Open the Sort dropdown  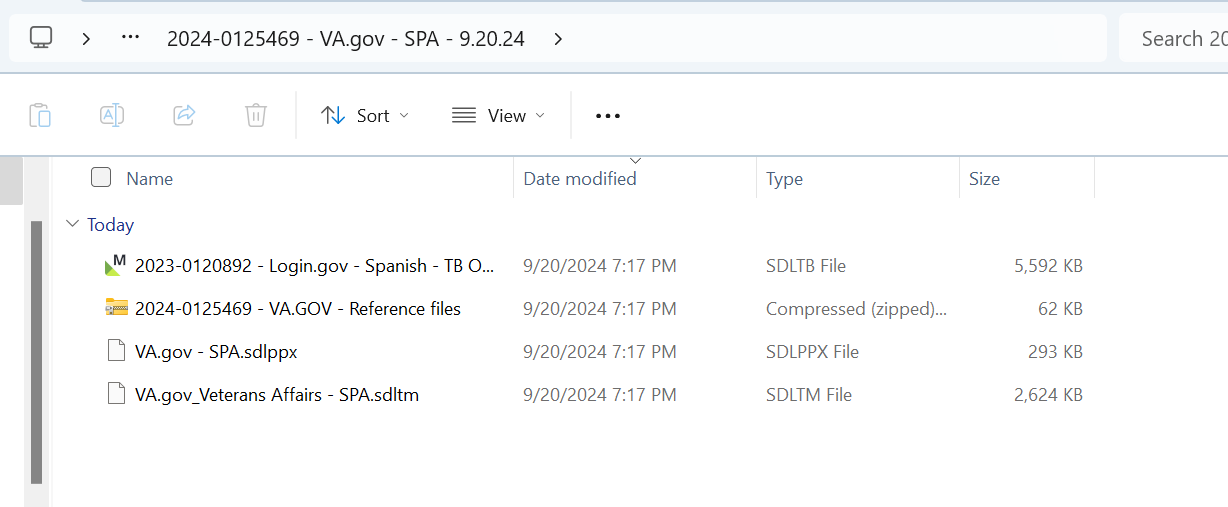[x=365, y=116]
